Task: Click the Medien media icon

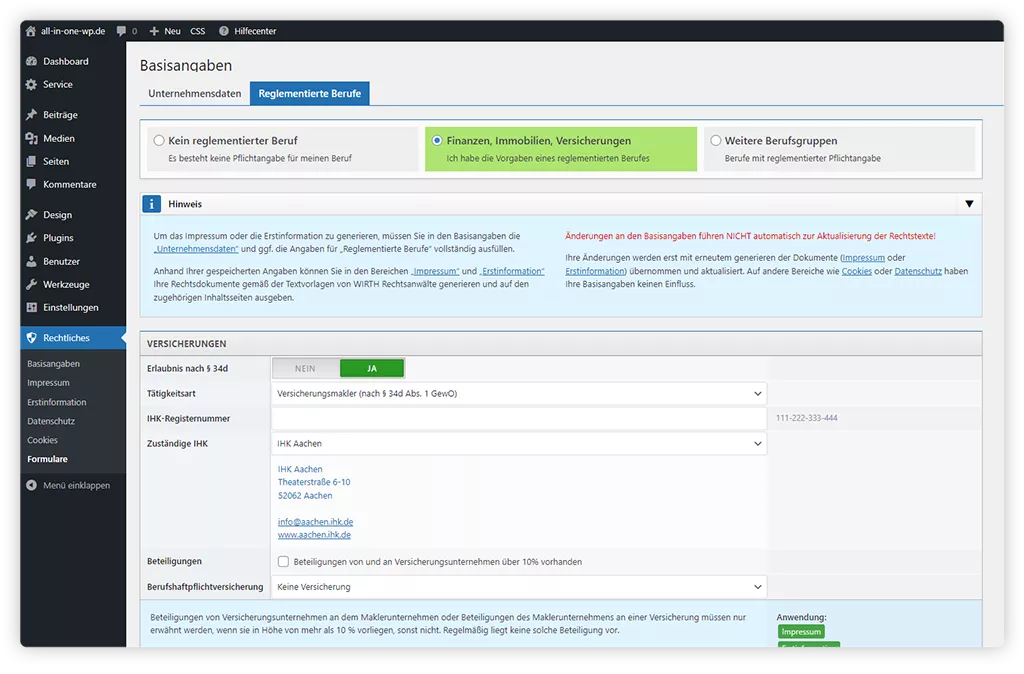Action: (32, 138)
